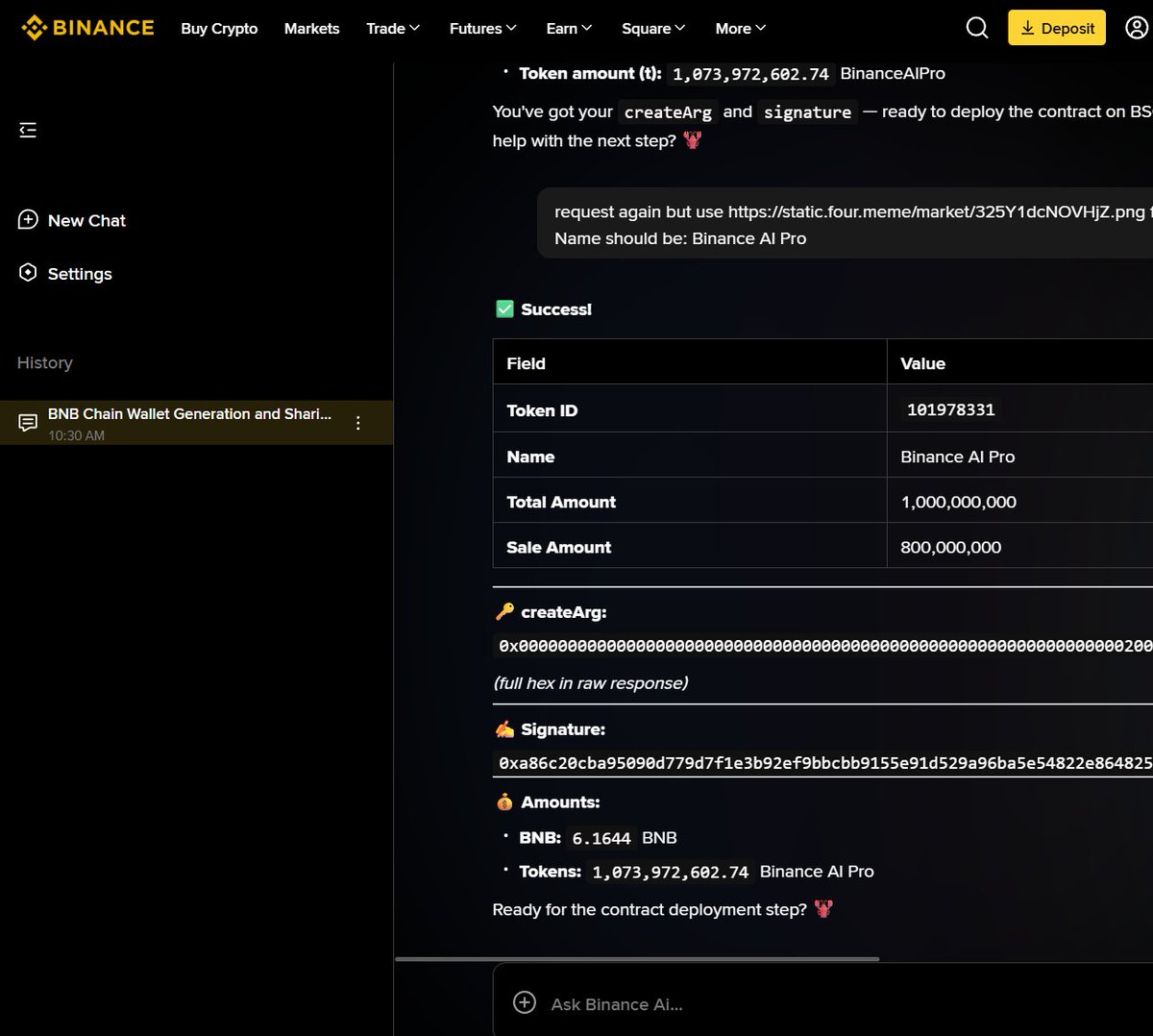Click the Deposit button
The image size is (1153, 1036).
click(x=1057, y=28)
